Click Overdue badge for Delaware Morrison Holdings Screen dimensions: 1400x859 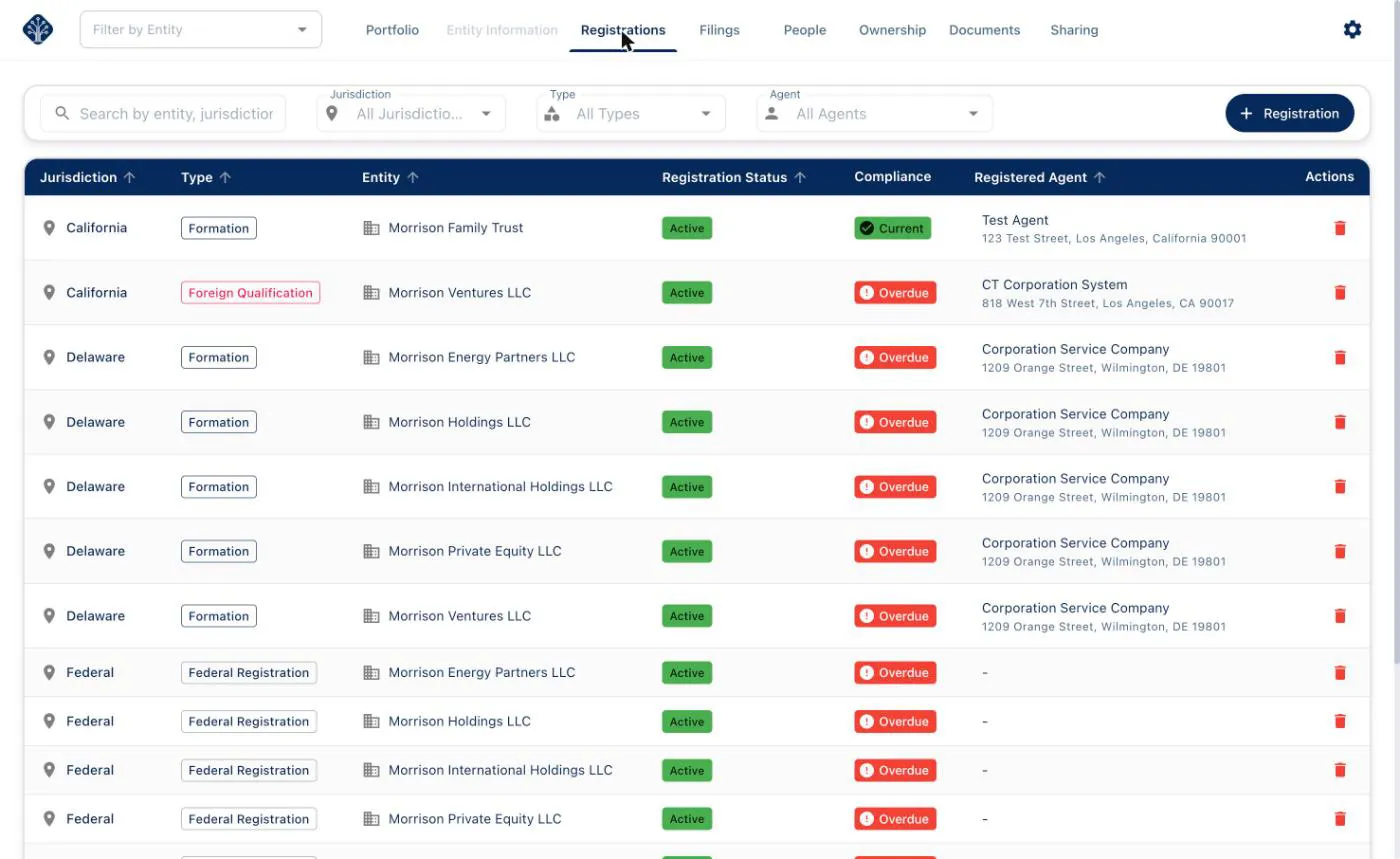(895, 422)
